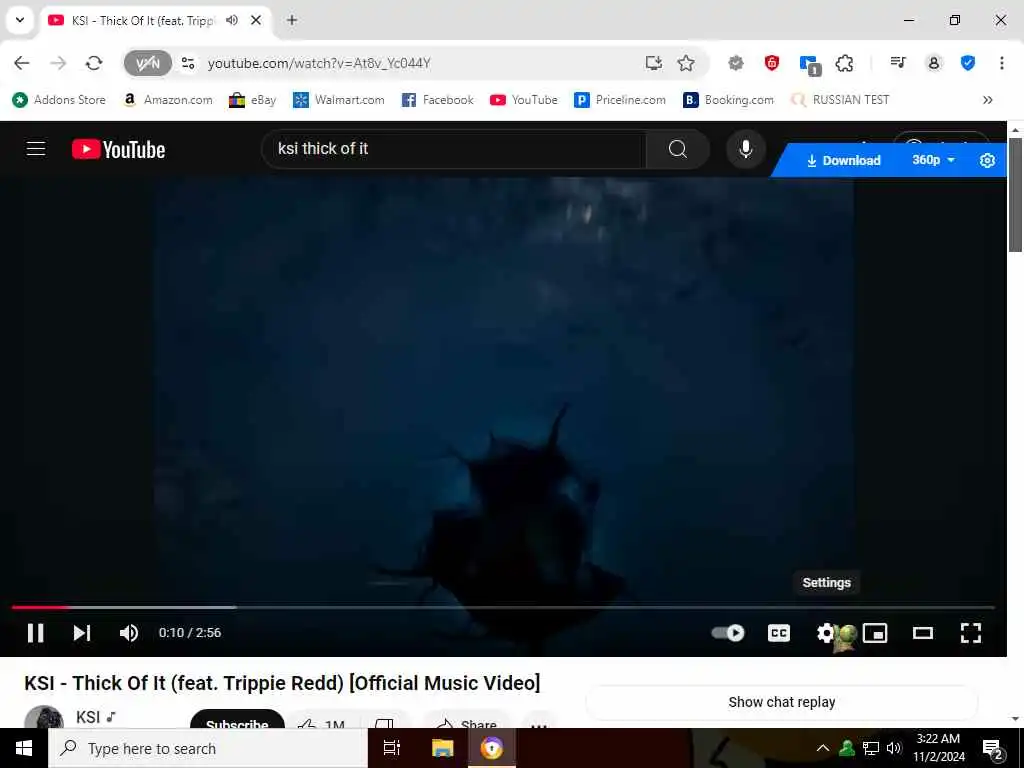The width and height of the screenshot is (1024, 768).
Task: Open the Facebook bookmark
Action: [x=438, y=100]
